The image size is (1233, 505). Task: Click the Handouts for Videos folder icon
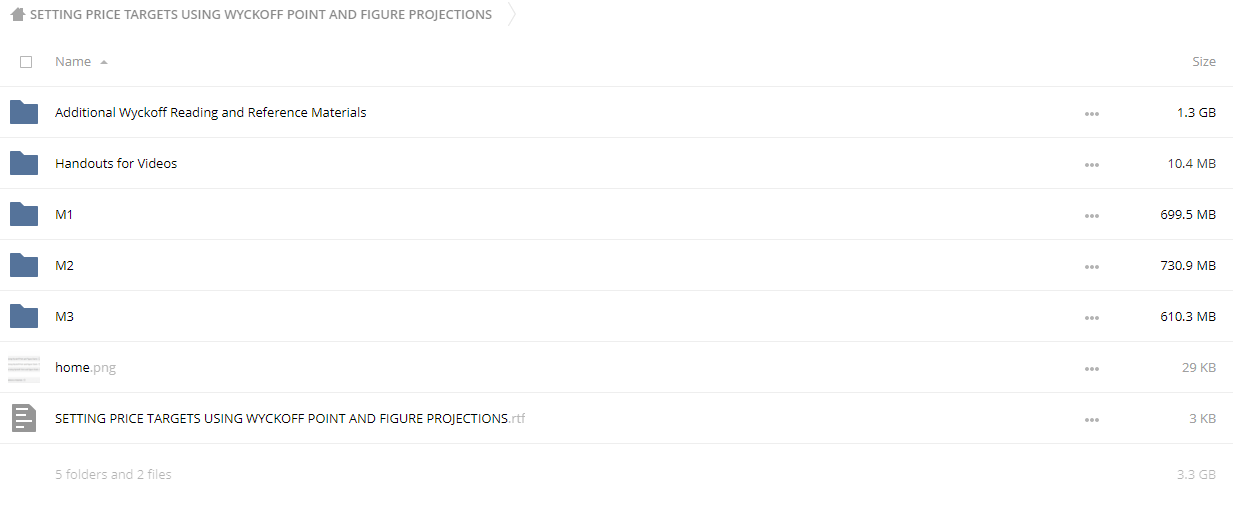[24, 163]
